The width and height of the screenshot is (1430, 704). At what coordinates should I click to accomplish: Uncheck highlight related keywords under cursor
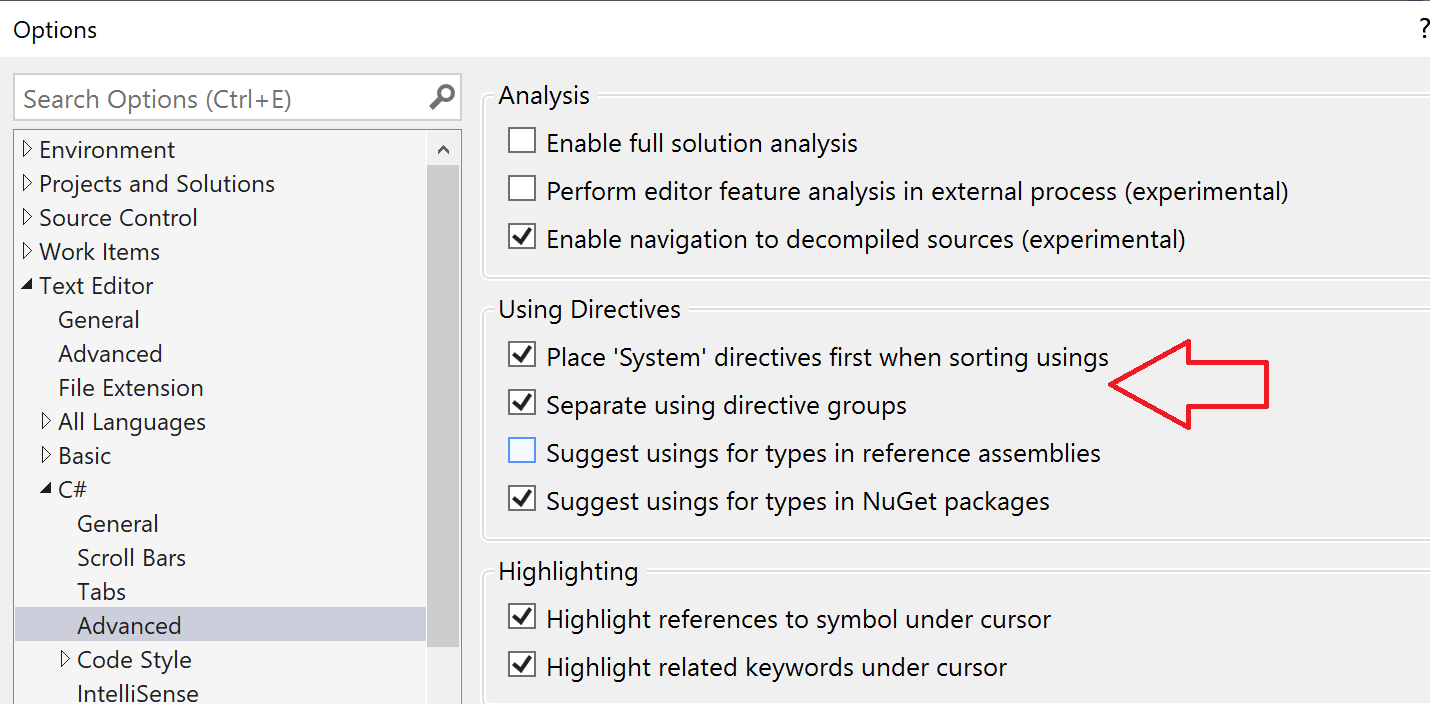pyautogui.click(x=520, y=666)
